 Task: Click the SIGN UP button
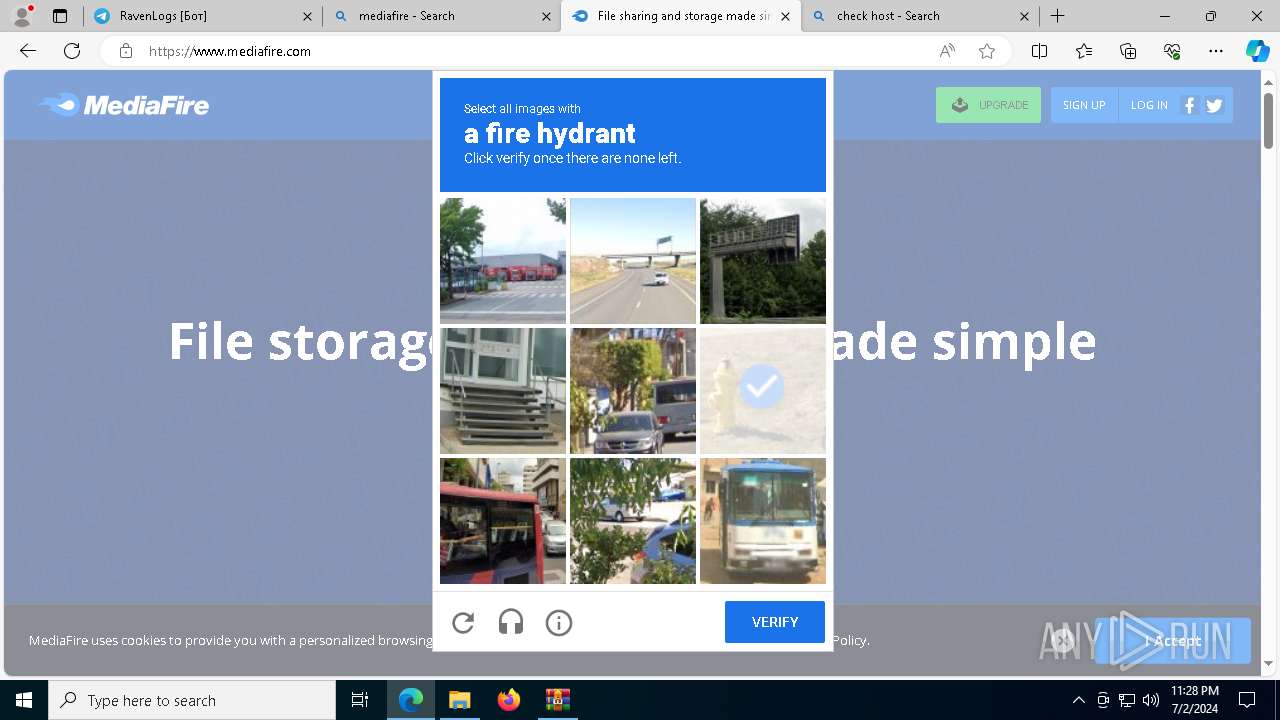[x=1084, y=105]
